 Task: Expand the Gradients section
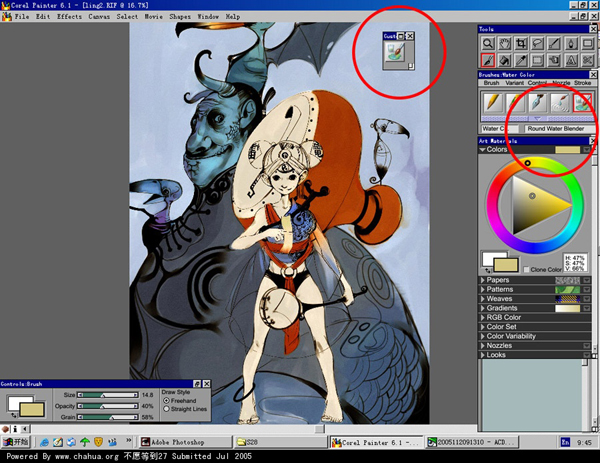[x=483, y=308]
